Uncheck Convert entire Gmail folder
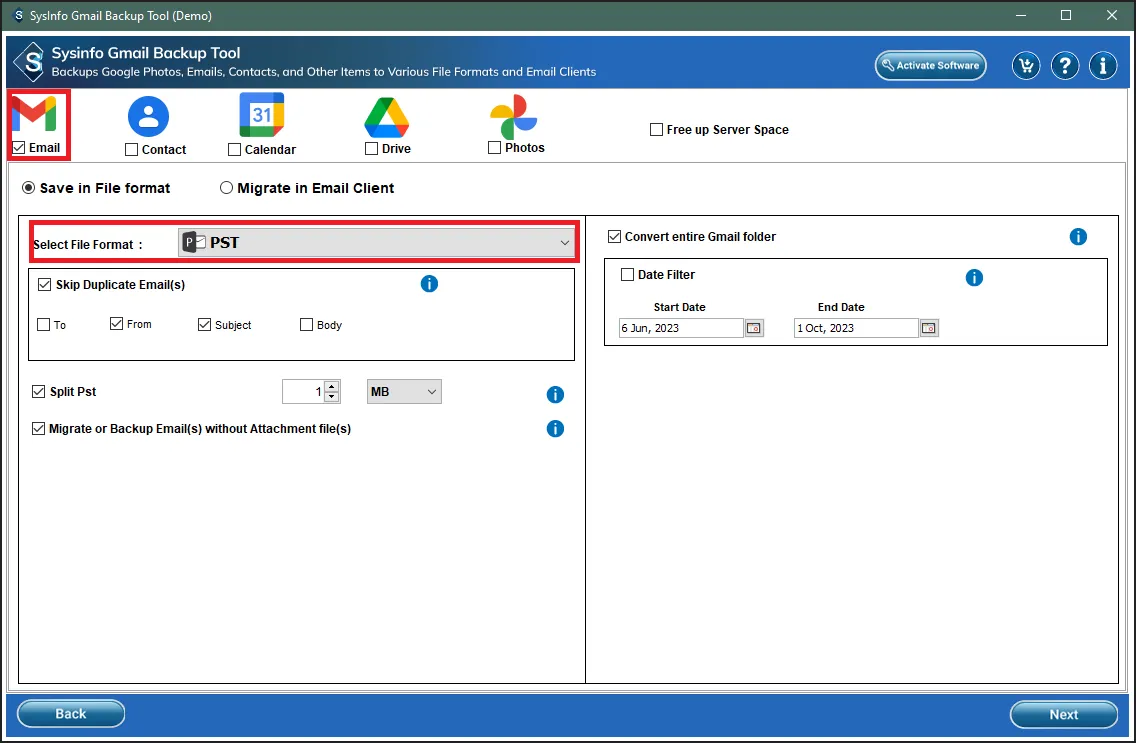1136x743 pixels. coord(614,237)
